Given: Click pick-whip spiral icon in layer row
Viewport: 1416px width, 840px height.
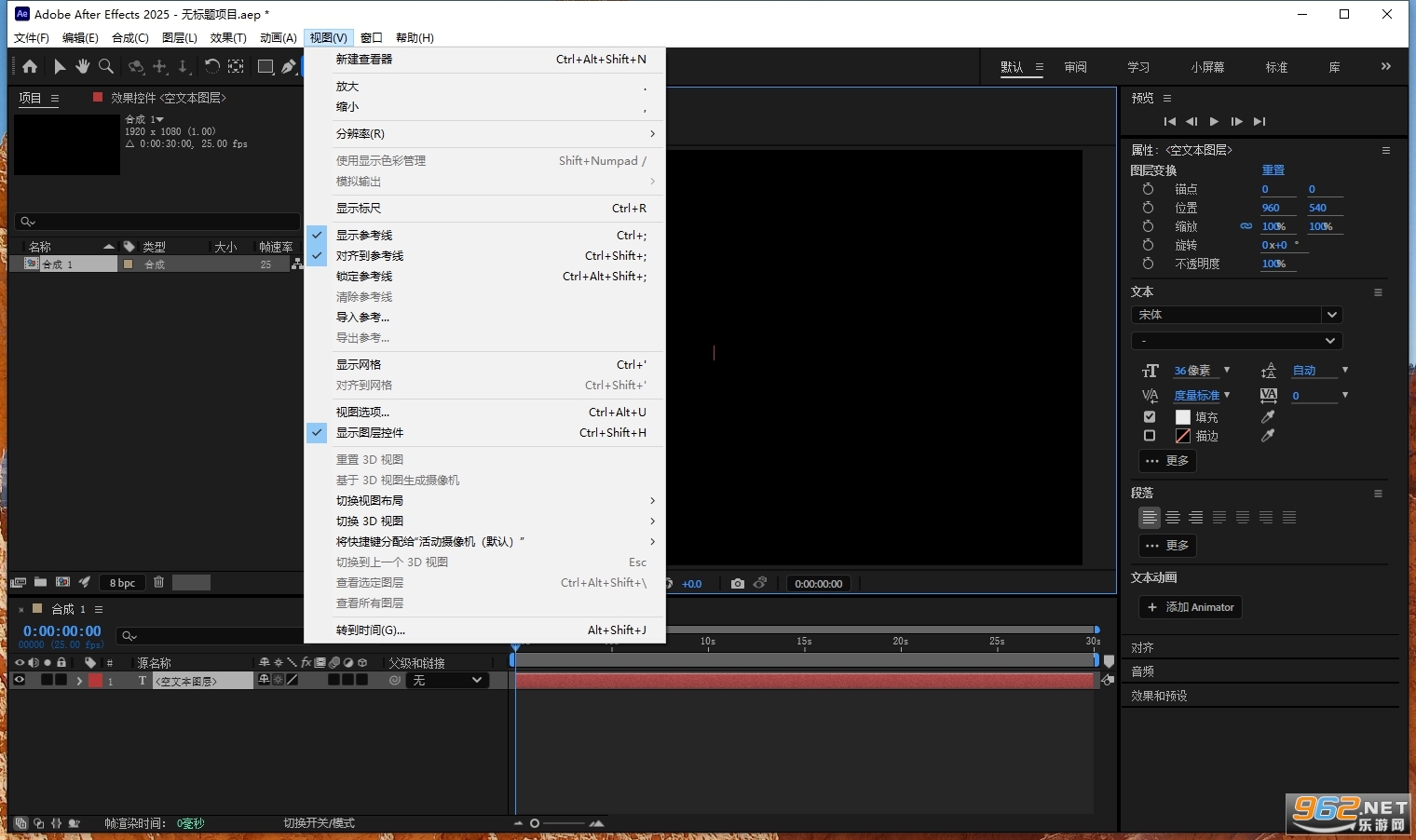Looking at the screenshot, I should tap(395, 681).
